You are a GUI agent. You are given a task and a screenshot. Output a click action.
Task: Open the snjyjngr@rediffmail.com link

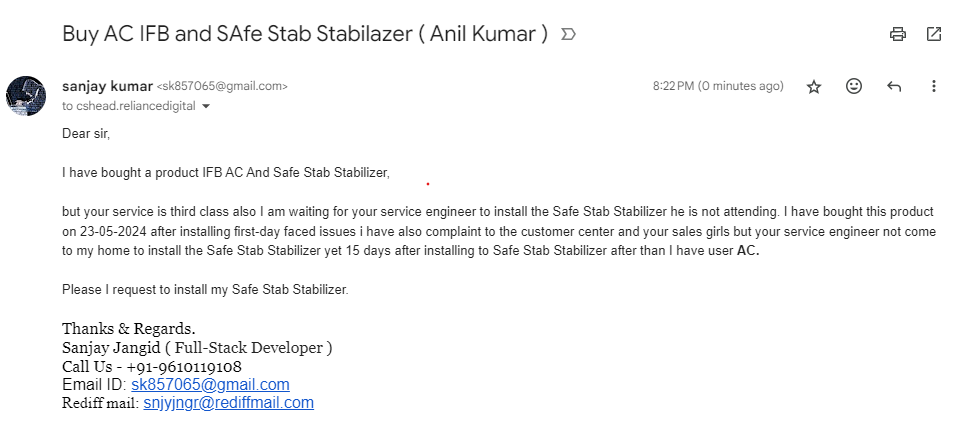228,403
